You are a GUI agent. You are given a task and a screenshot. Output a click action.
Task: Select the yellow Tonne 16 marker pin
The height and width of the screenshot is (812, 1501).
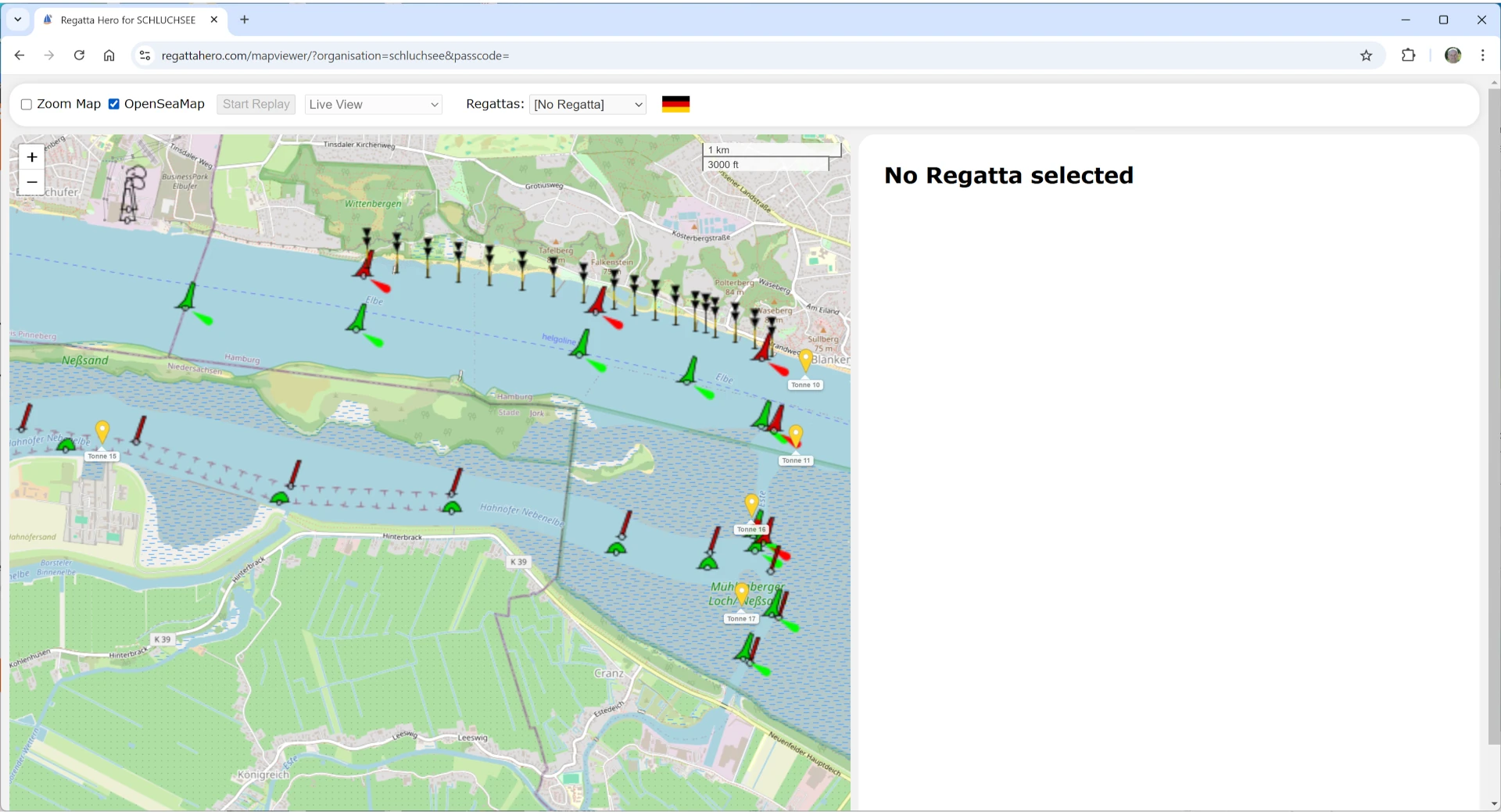click(751, 504)
